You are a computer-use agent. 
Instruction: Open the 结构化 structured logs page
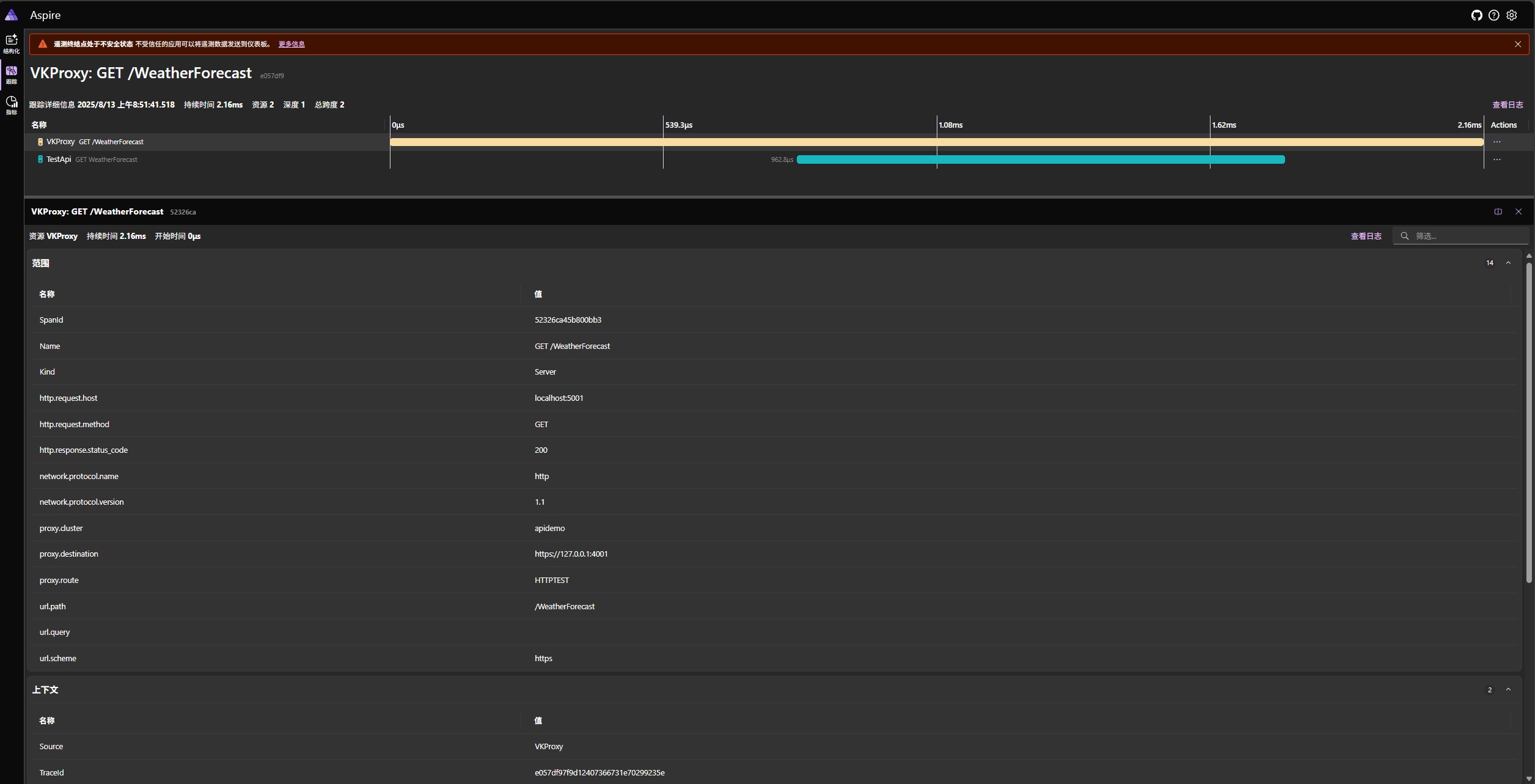click(12, 43)
